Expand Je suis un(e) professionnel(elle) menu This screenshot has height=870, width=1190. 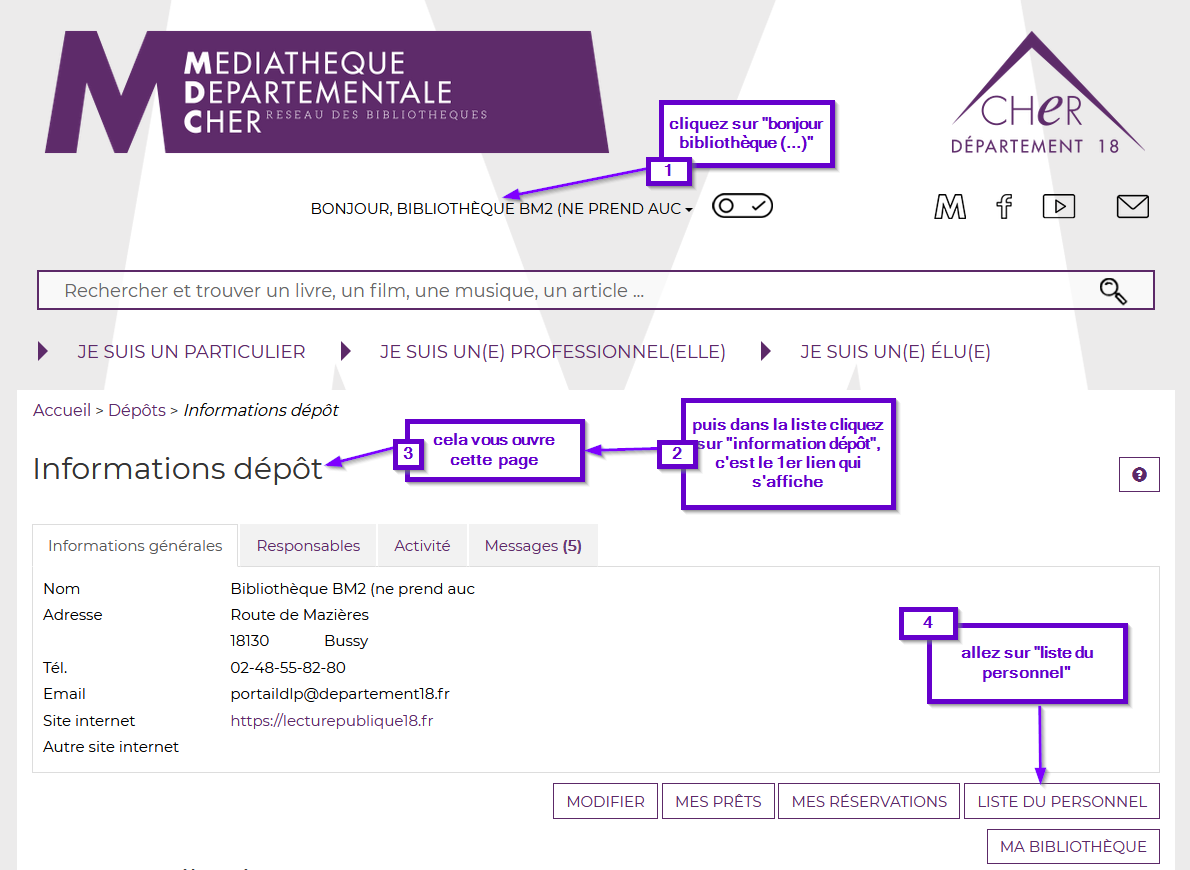(x=552, y=352)
